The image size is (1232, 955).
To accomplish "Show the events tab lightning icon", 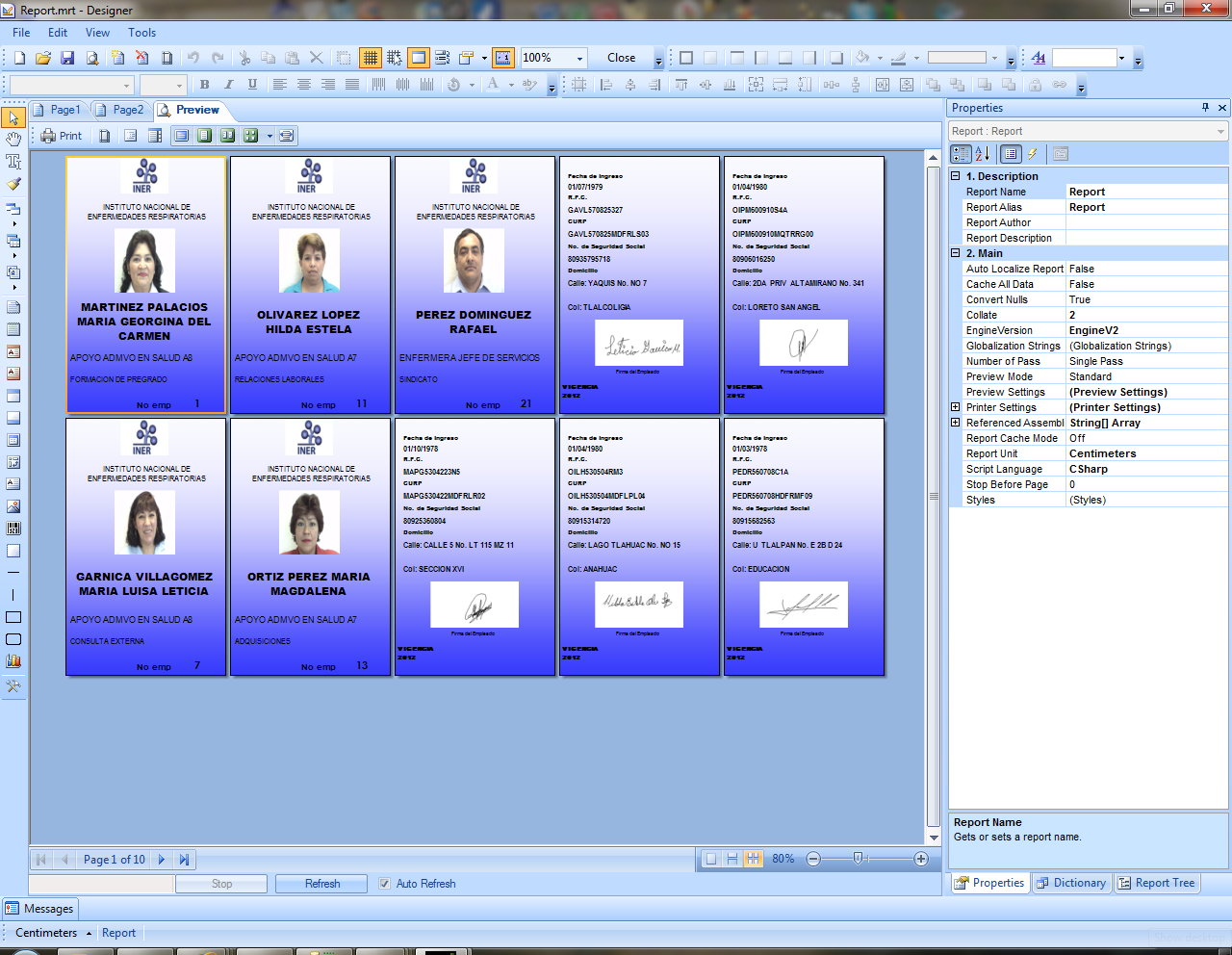I will pos(1033,154).
